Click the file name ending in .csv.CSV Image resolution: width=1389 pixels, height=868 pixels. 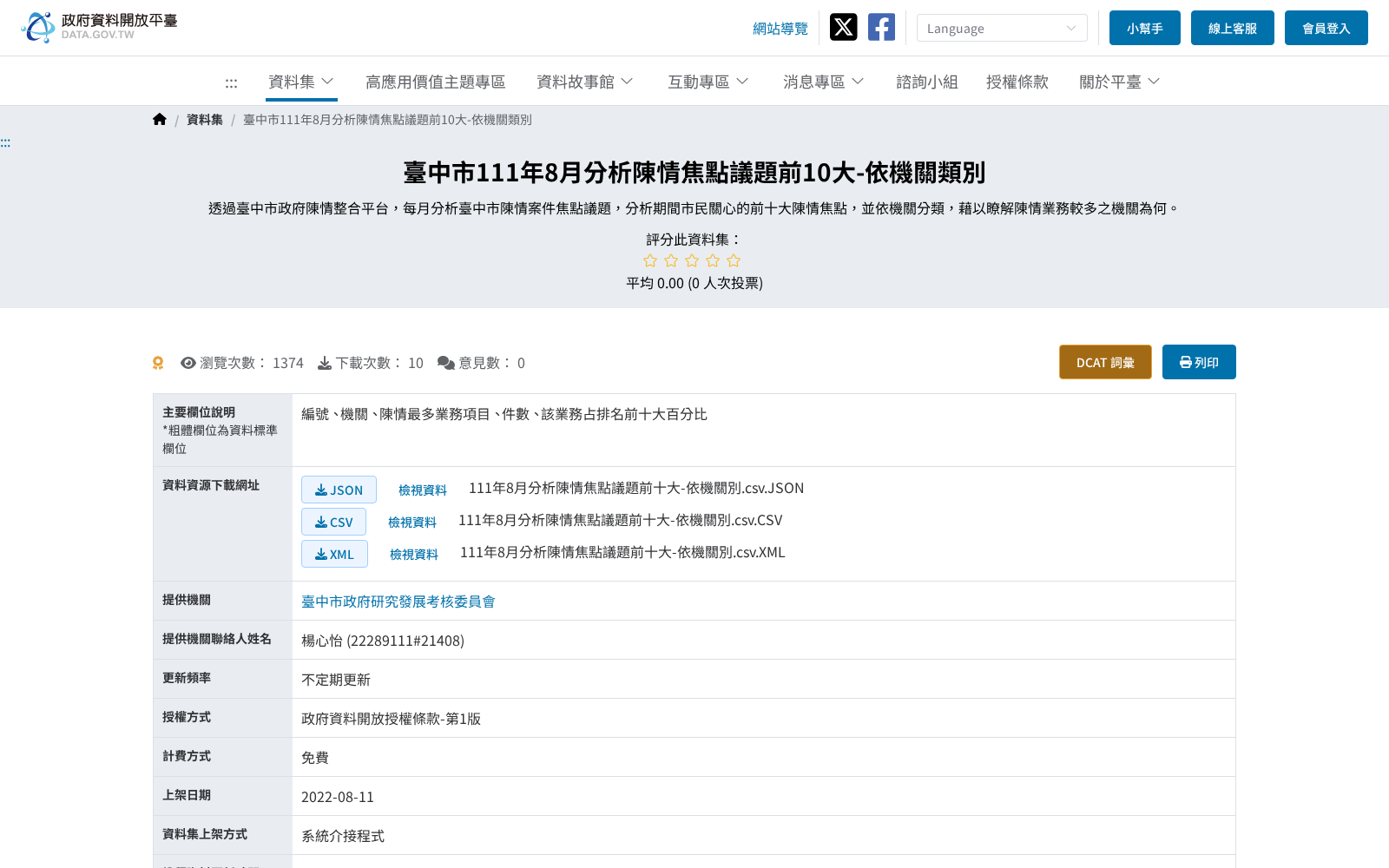pyautogui.click(x=621, y=520)
